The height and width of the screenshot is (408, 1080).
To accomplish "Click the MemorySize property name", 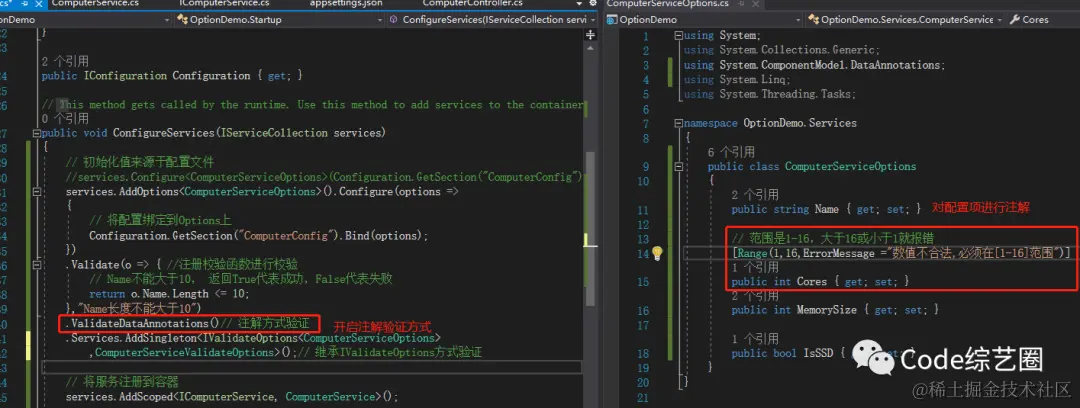I will [x=827, y=310].
